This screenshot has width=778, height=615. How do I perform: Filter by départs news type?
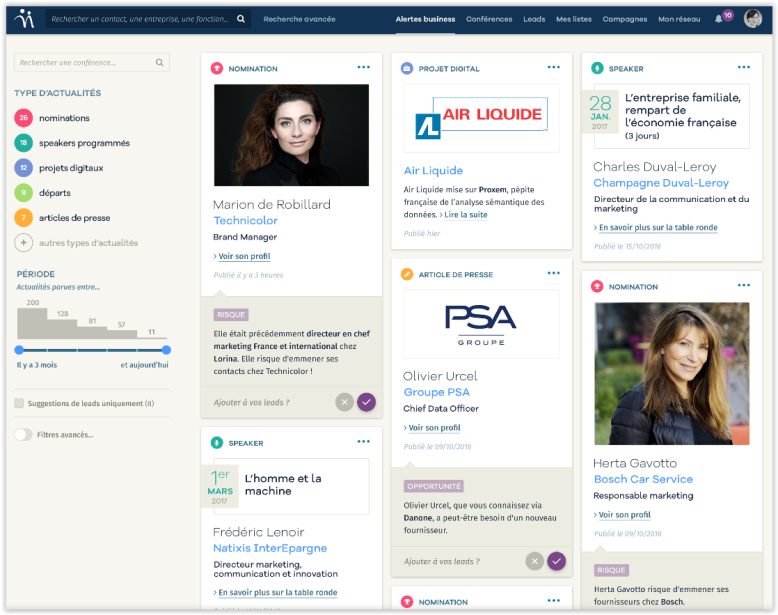point(55,193)
